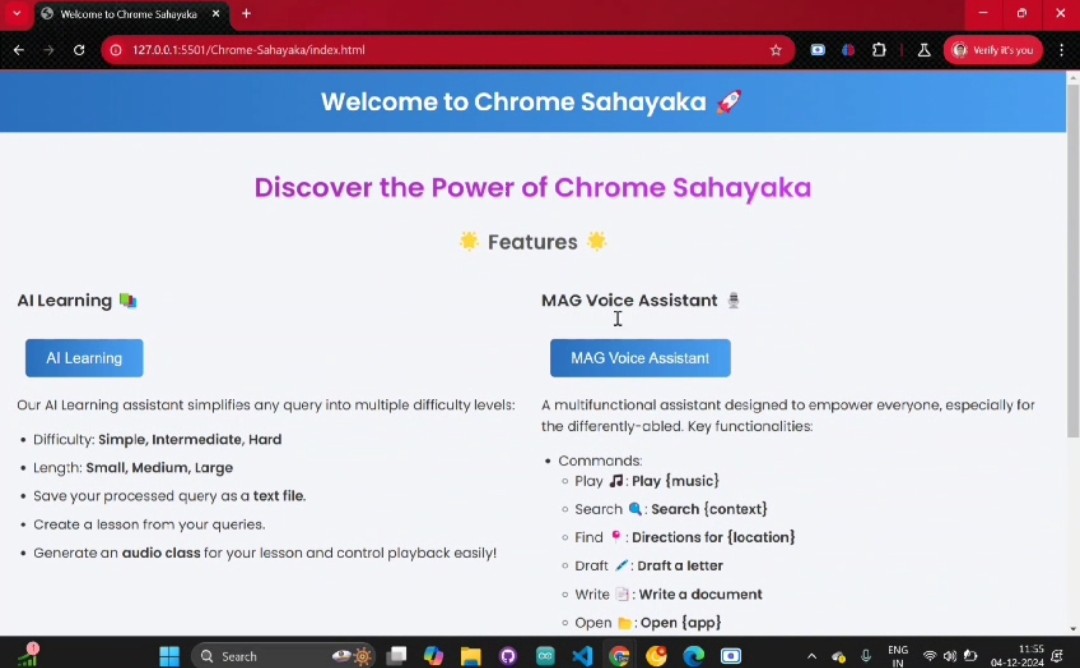Viewport: 1080px width, 668px height.
Task: Open Visual Studio Code from the taskbar
Action: coord(582,656)
